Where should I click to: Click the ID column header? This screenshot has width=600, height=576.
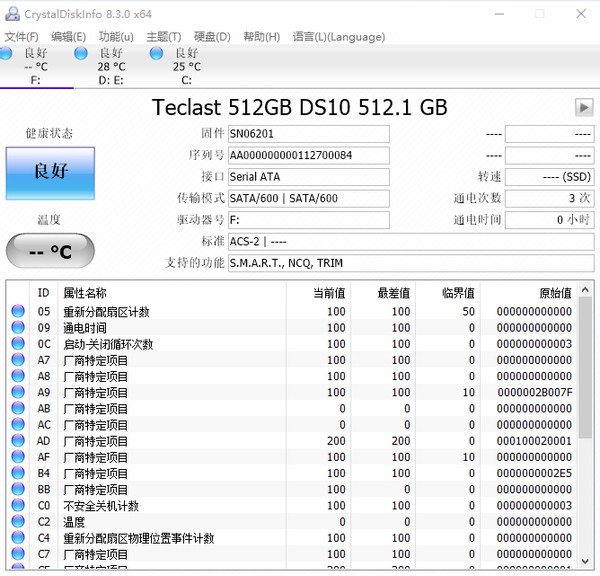click(x=43, y=293)
